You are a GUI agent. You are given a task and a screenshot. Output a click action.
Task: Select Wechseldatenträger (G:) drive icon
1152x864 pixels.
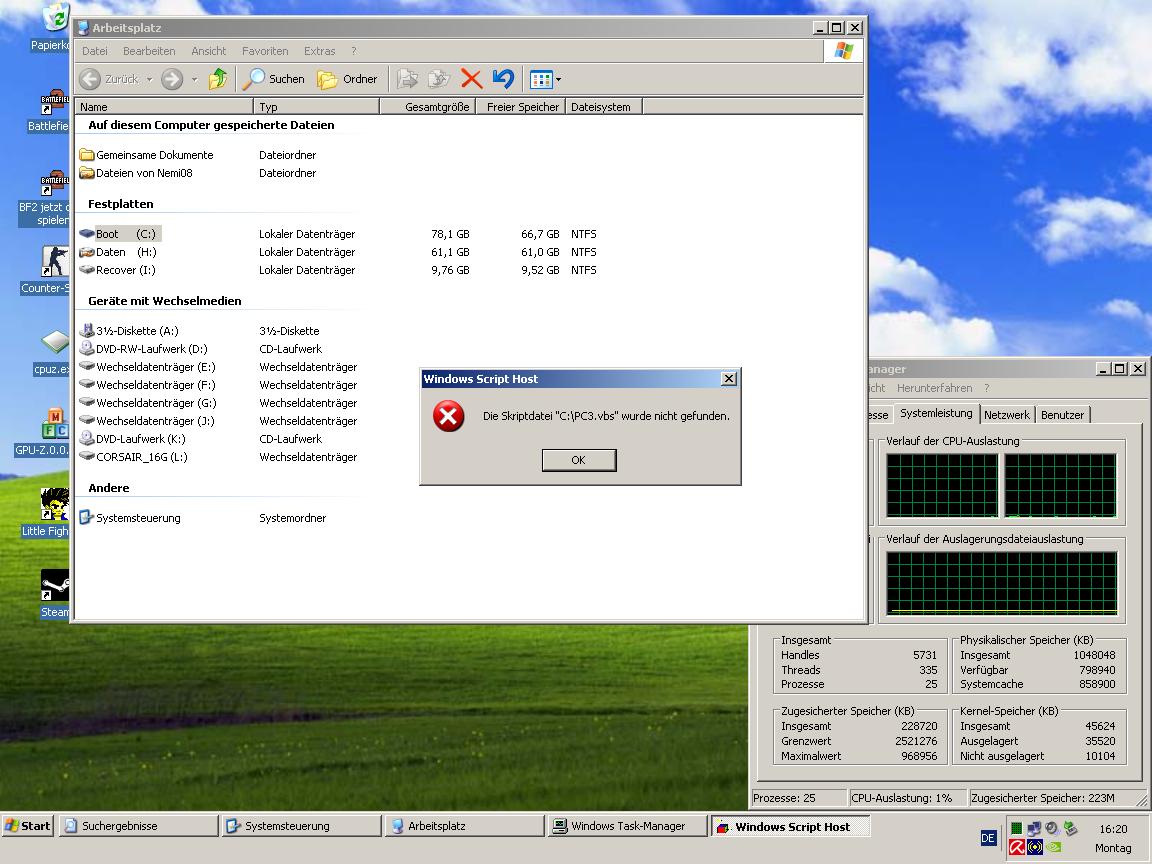[x=87, y=403]
